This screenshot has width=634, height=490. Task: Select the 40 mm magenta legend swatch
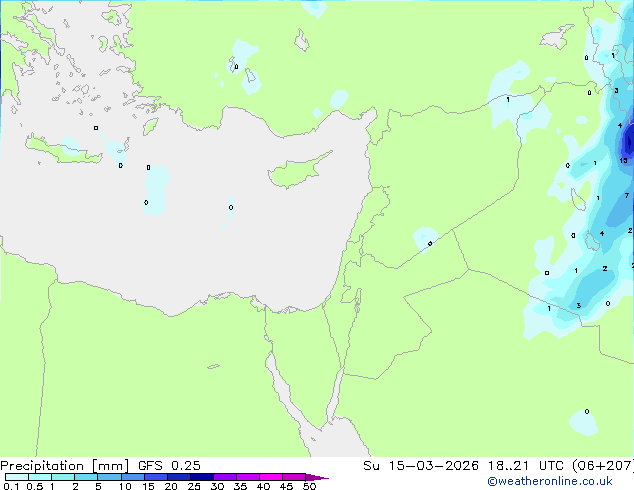(271, 477)
